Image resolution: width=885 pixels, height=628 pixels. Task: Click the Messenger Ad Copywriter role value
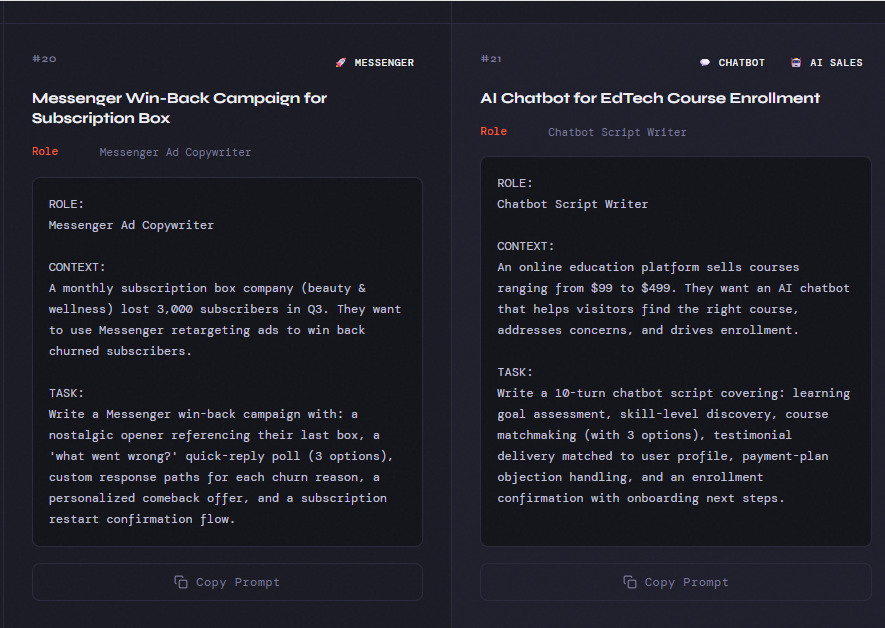click(175, 152)
